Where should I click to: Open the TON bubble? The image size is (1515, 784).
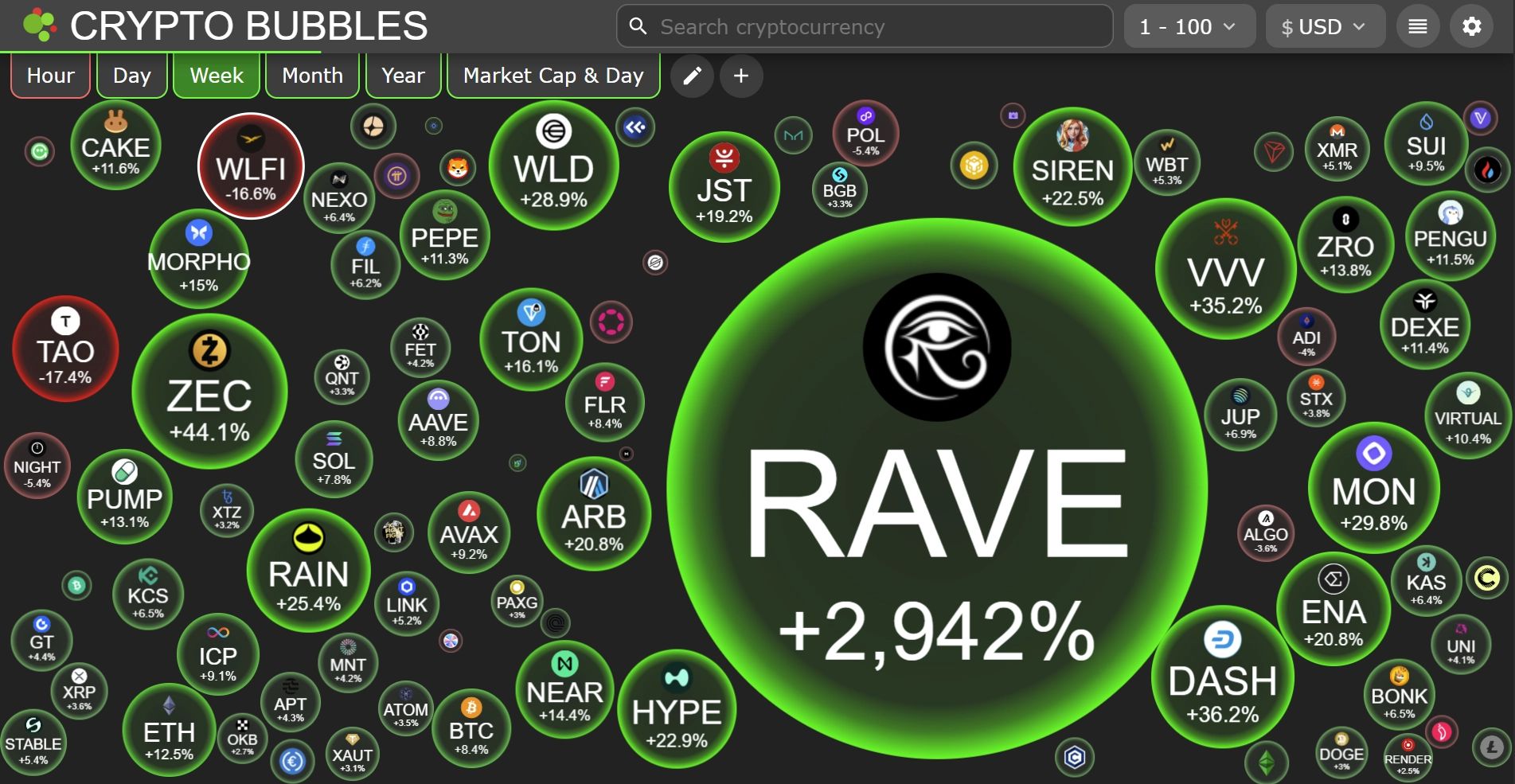pyautogui.click(x=531, y=339)
